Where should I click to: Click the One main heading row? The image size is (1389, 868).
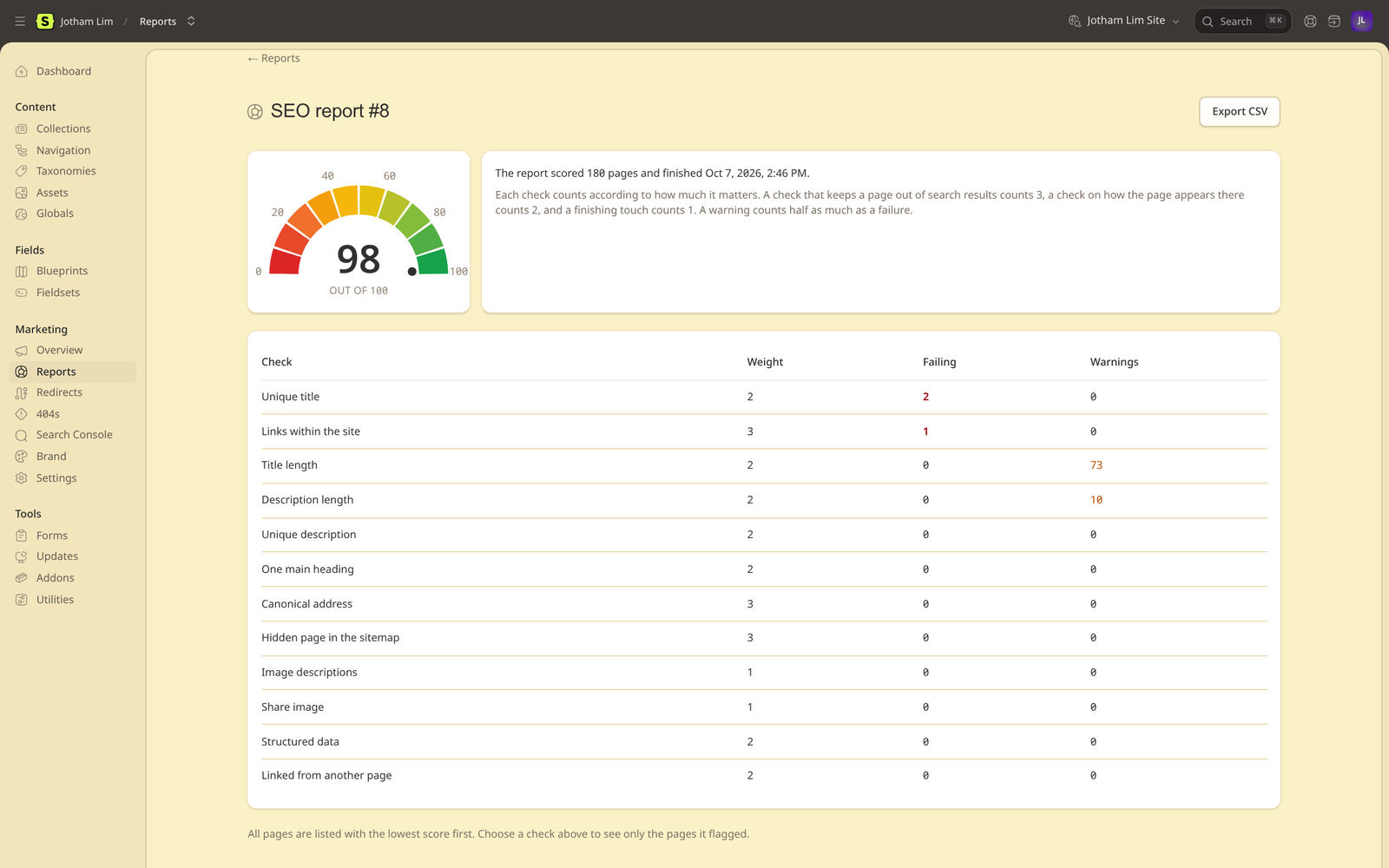(764, 569)
